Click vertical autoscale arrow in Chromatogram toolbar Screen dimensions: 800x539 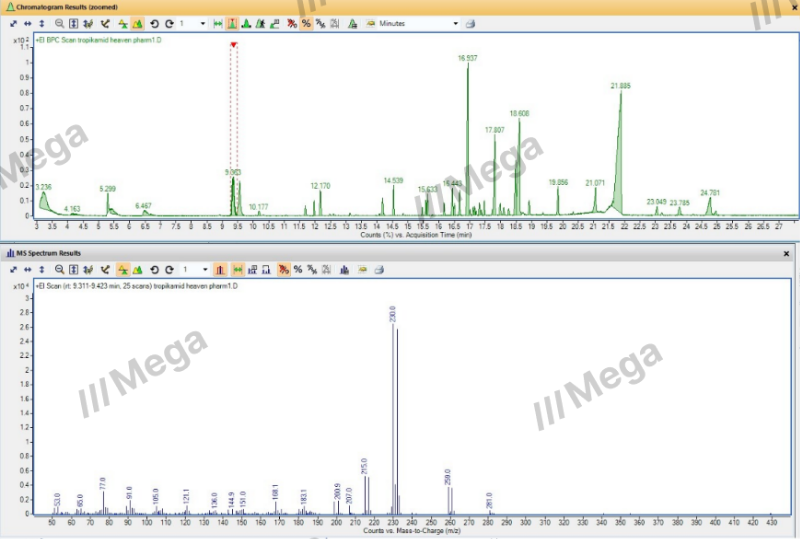[x=42, y=22]
